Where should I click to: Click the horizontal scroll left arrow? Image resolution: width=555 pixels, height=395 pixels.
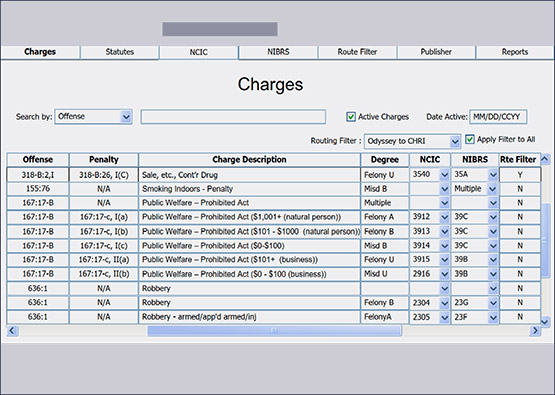point(12,331)
